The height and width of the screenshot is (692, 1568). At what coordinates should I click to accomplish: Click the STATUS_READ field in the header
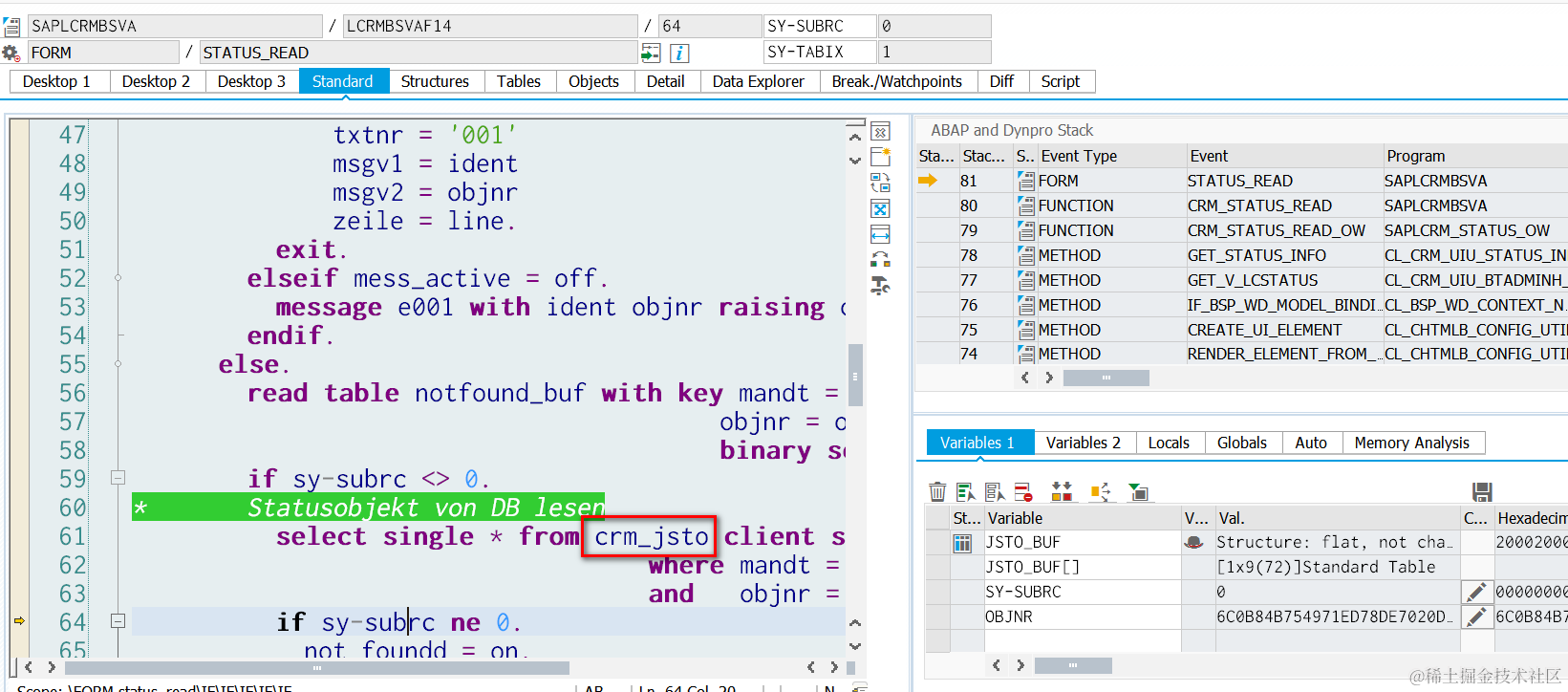coord(418,53)
